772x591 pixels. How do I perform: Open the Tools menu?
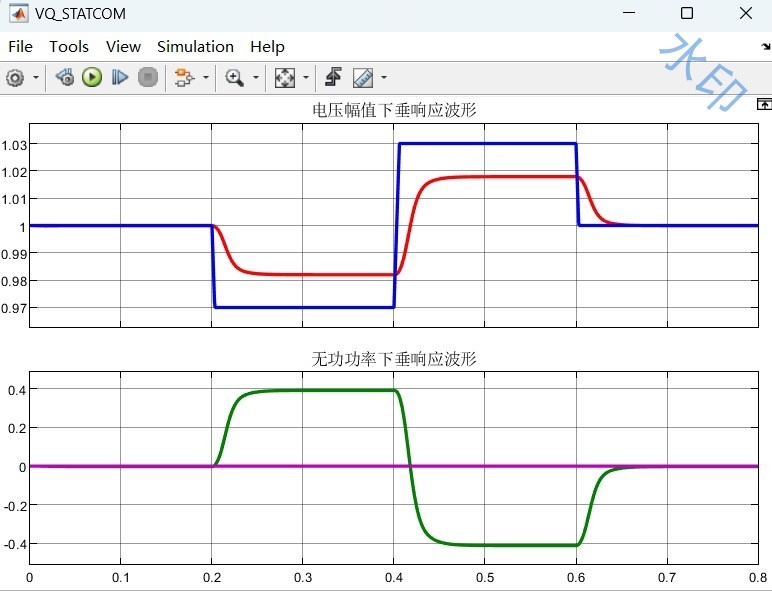[69, 47]
